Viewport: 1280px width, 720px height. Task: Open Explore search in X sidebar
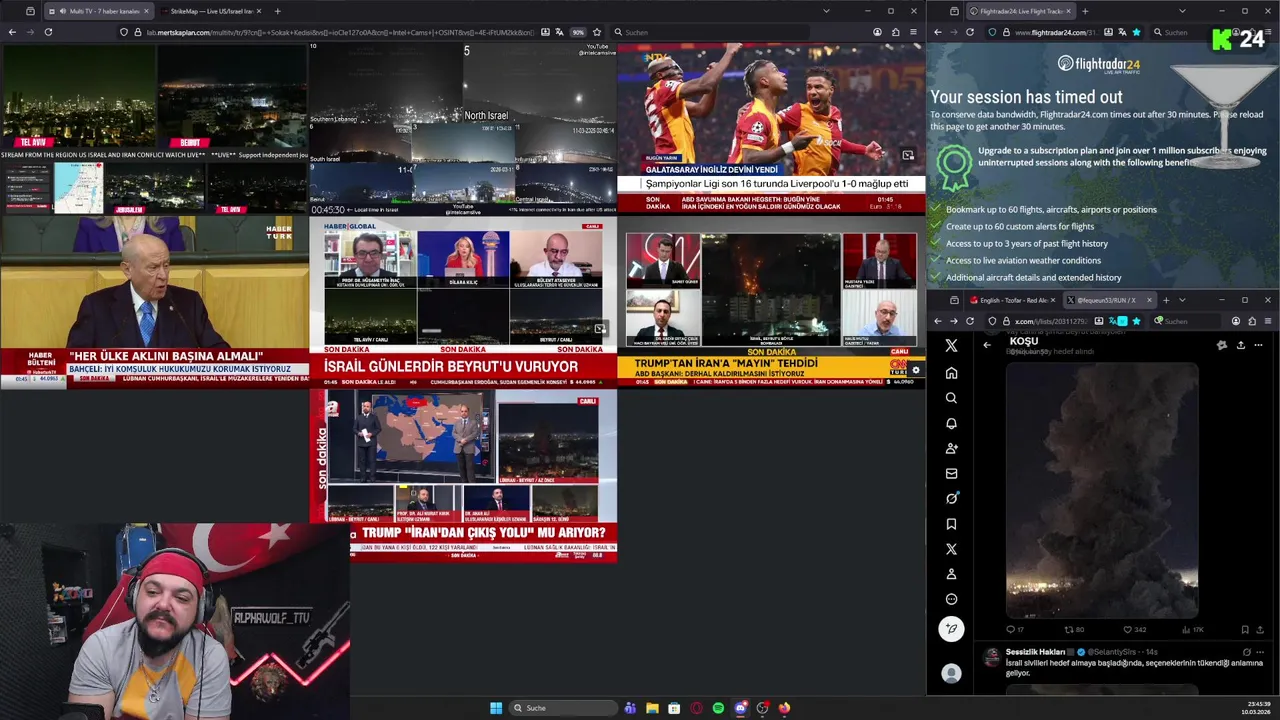coord(951,398)
